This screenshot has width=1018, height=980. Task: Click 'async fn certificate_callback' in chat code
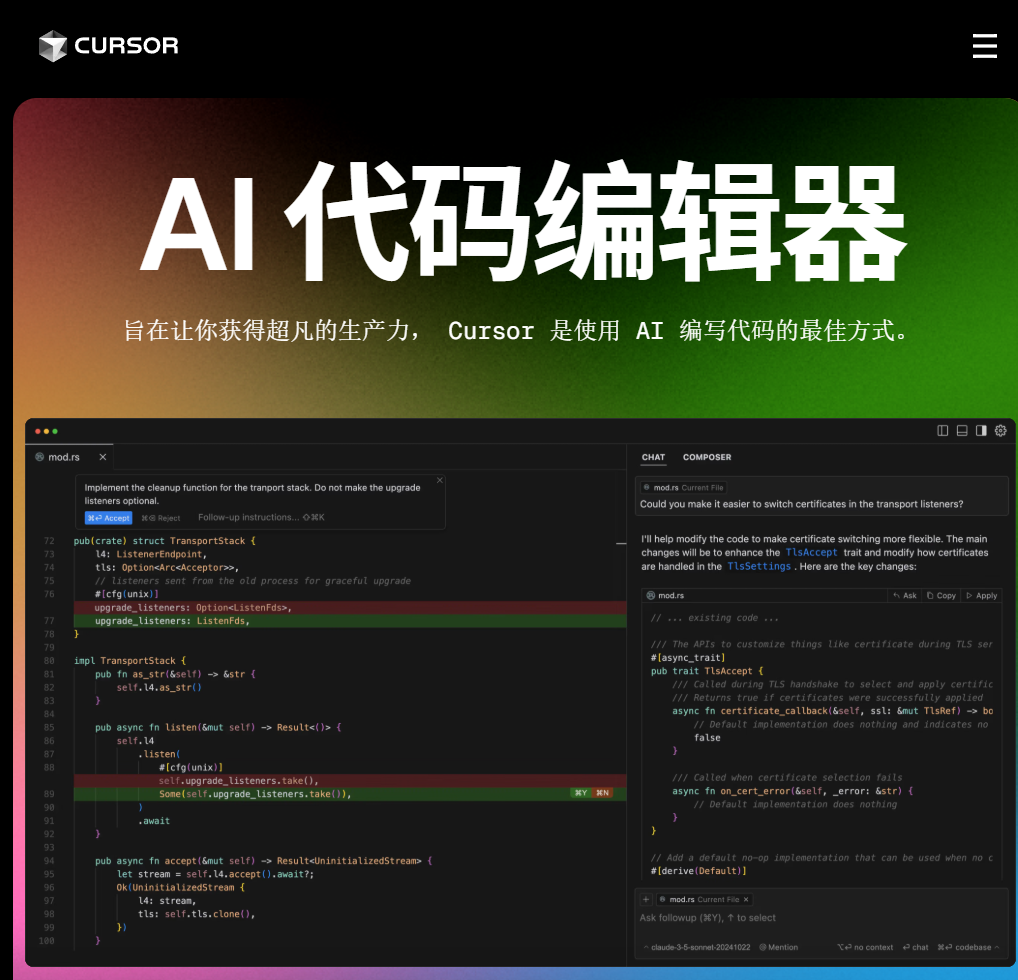click(x=832, y=711)
